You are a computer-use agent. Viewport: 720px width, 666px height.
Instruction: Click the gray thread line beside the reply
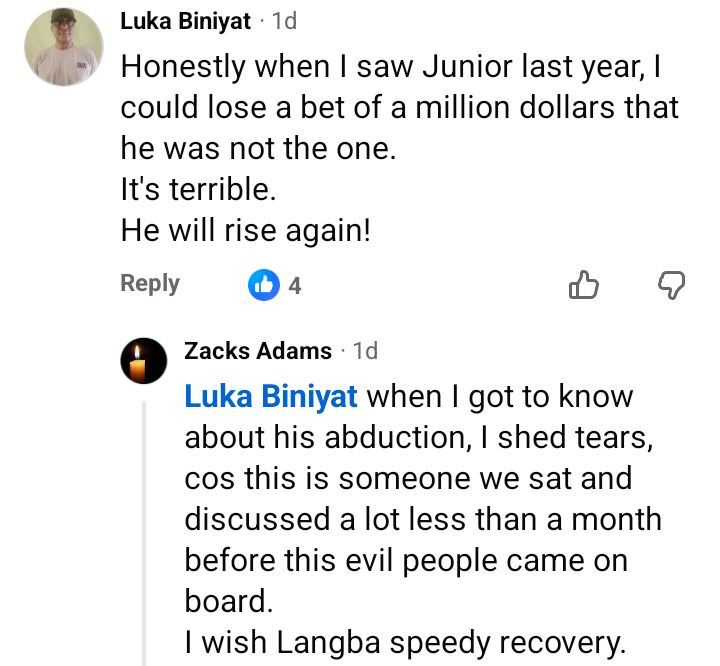145,530
